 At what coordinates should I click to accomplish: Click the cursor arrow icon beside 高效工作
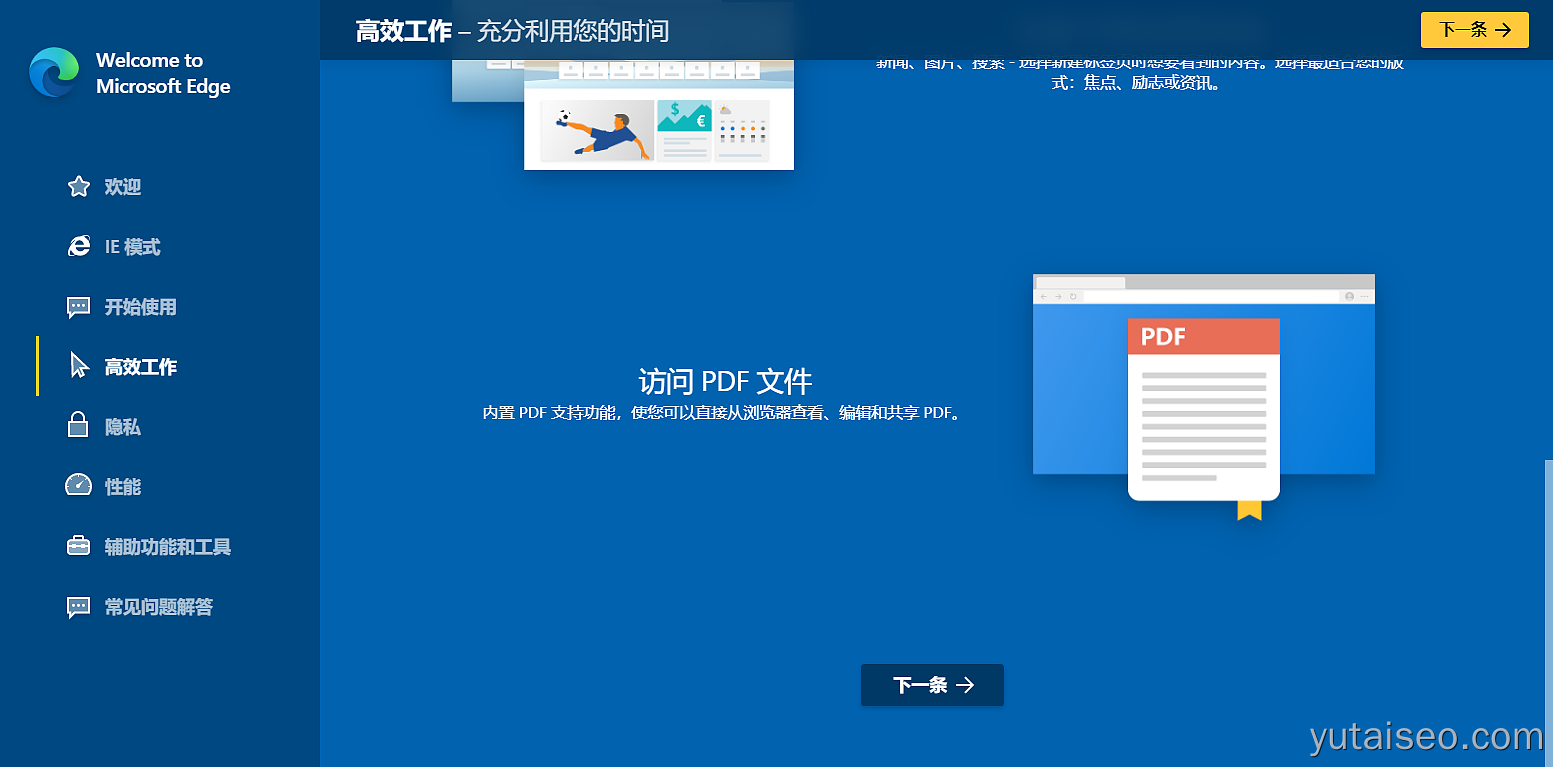click(x=79, y=366)
